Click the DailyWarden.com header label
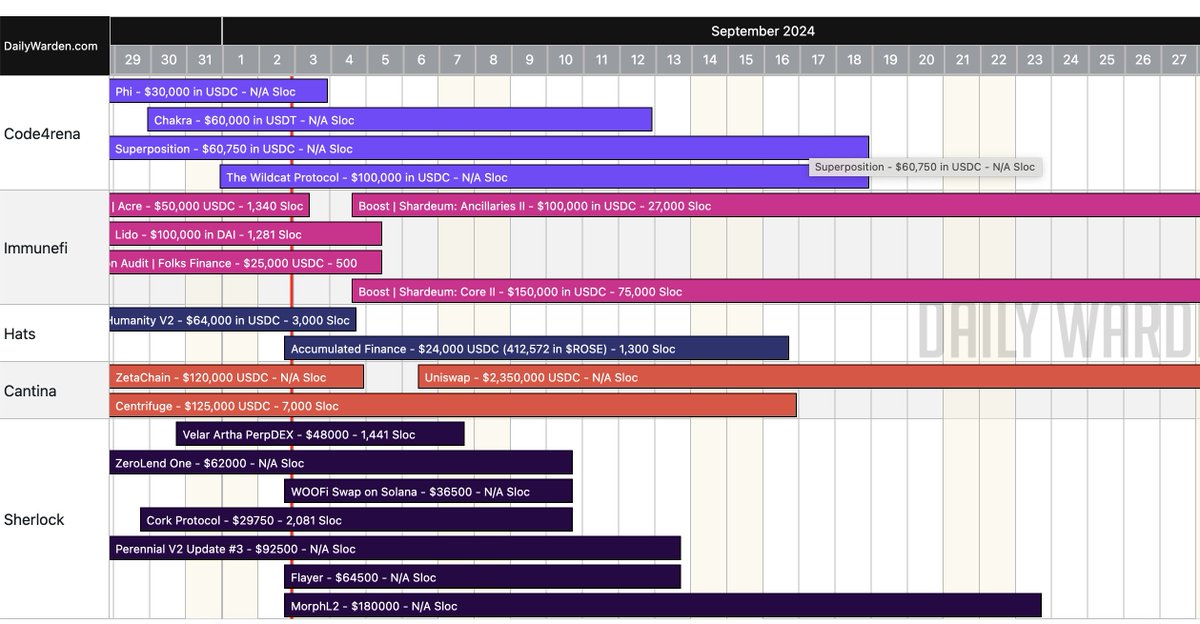The height and width of the screenshot is (624, 1200). [x=51, y=46]
